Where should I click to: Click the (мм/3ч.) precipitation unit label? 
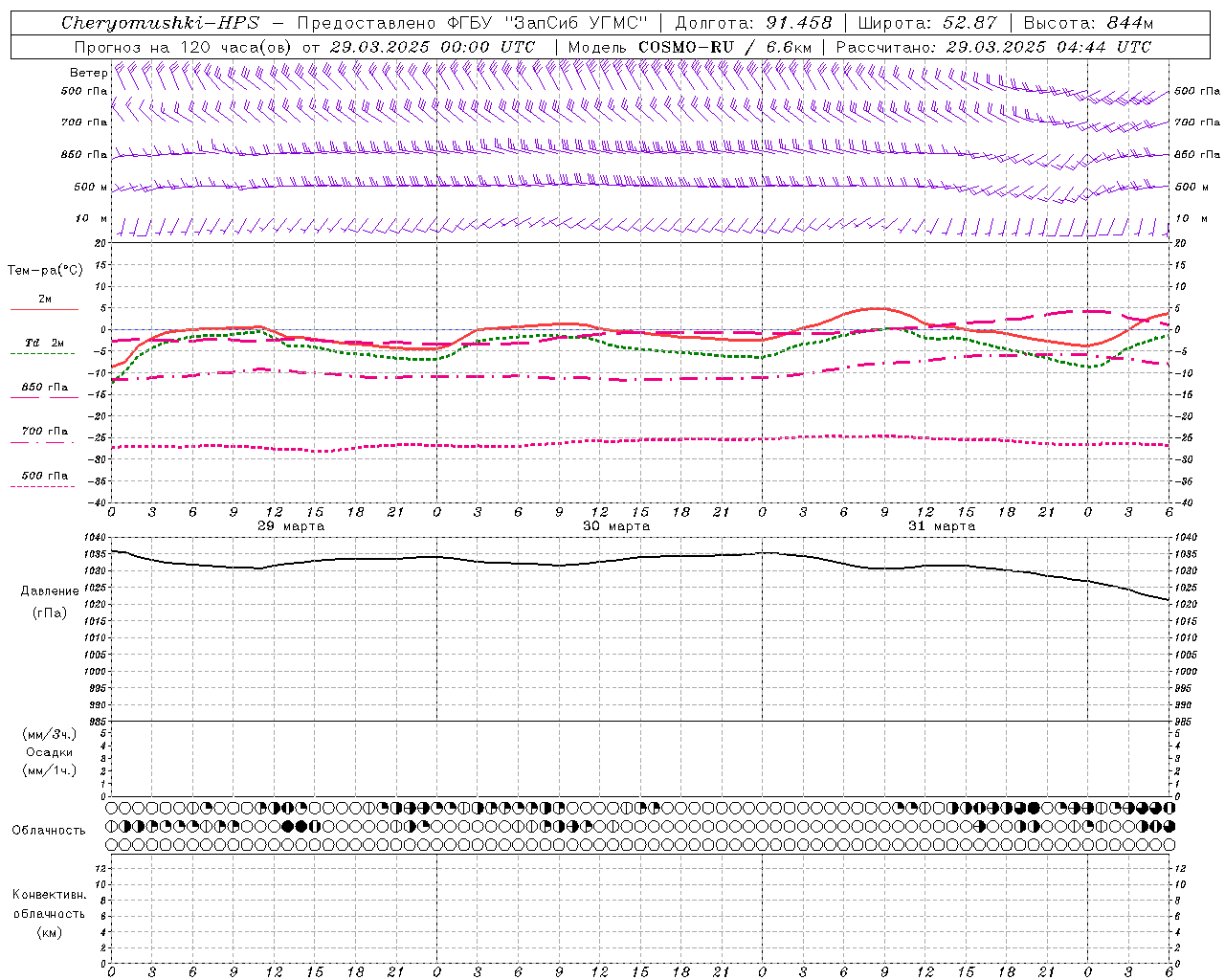click(x=50, y=734)
